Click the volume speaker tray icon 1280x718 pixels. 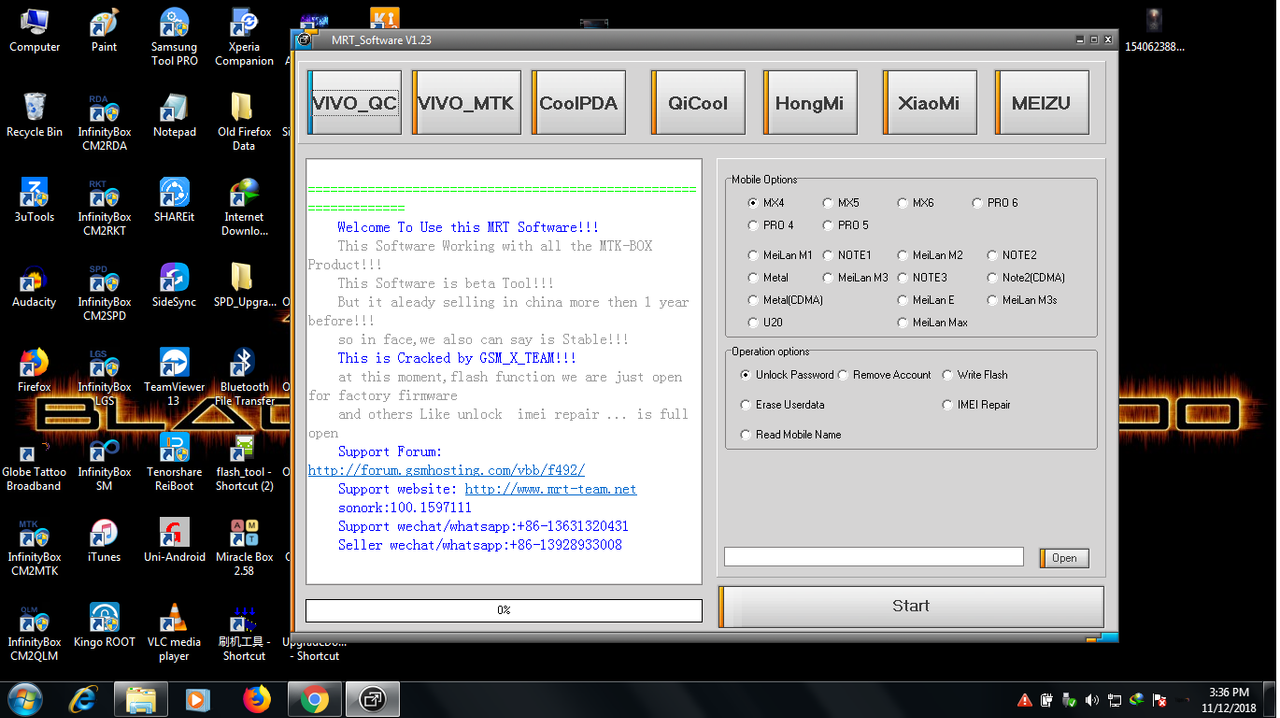pyautogui.click(x=1091, y=700)
